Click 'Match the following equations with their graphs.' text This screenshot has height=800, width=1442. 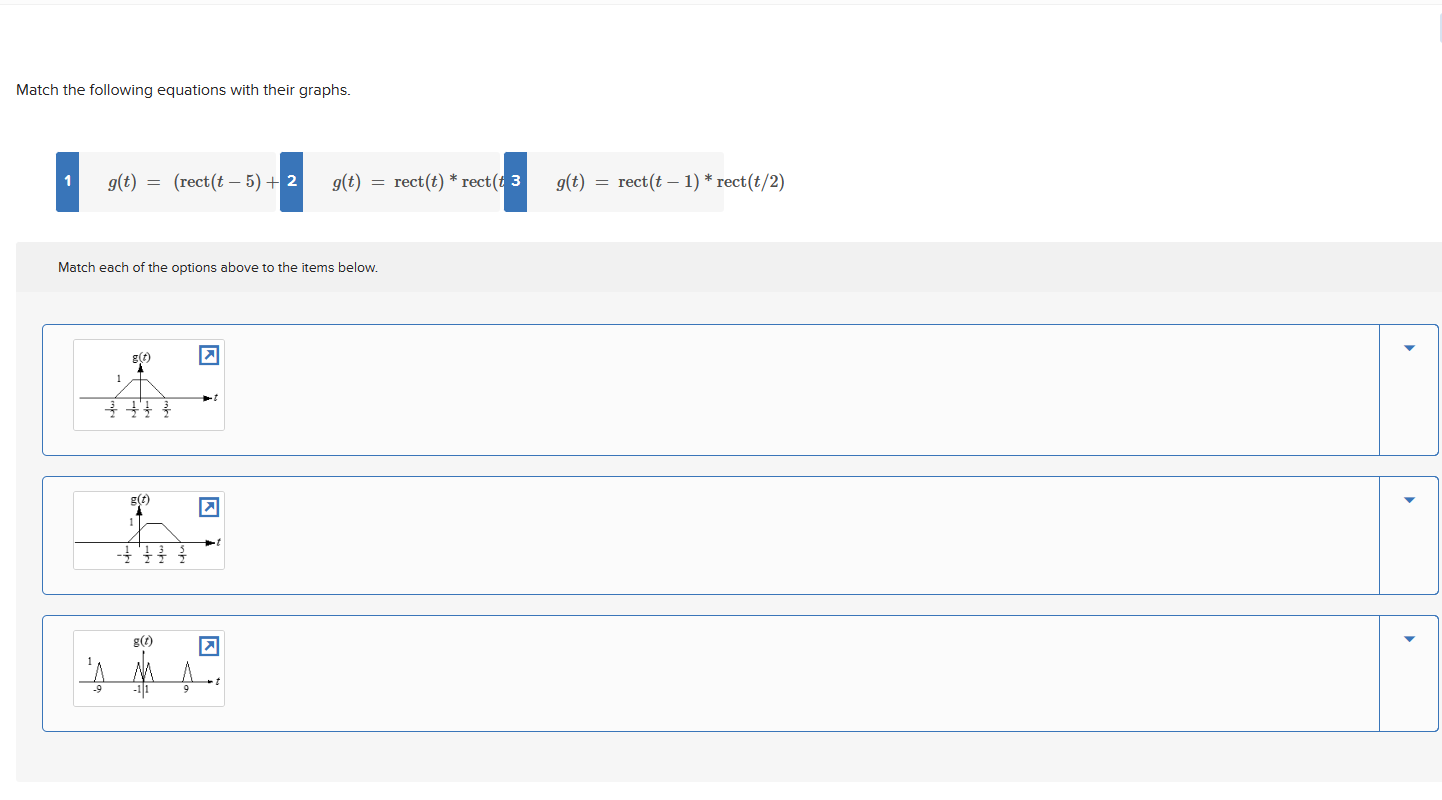[183, 90]
